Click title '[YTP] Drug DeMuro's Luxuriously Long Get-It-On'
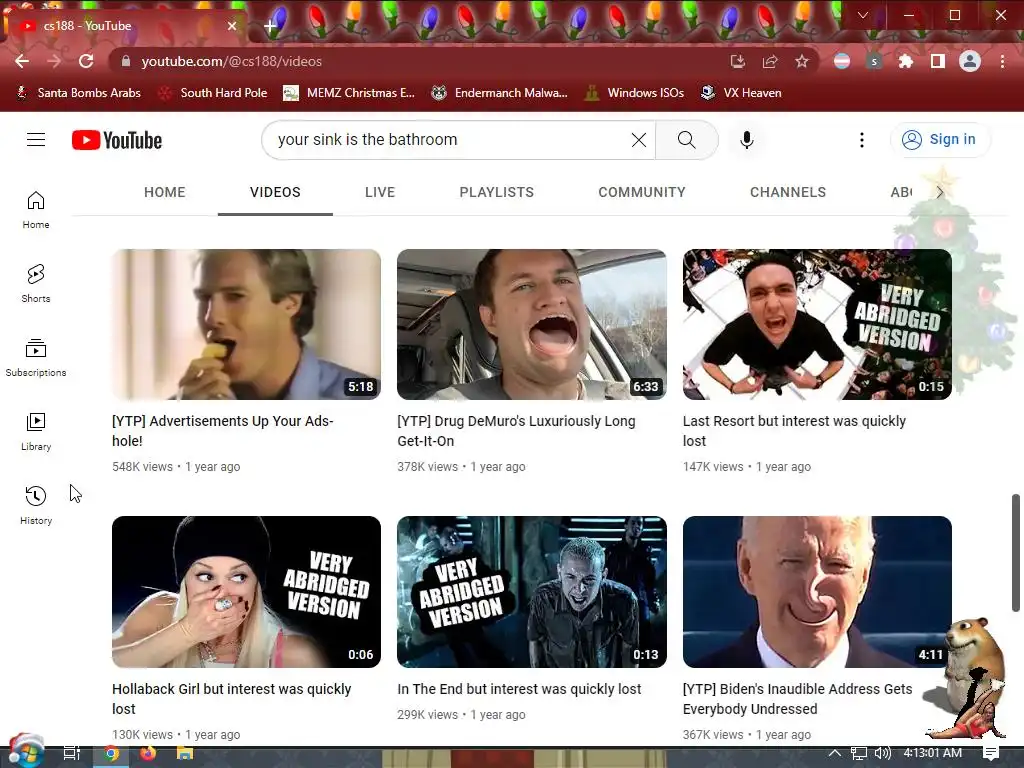 516,431
